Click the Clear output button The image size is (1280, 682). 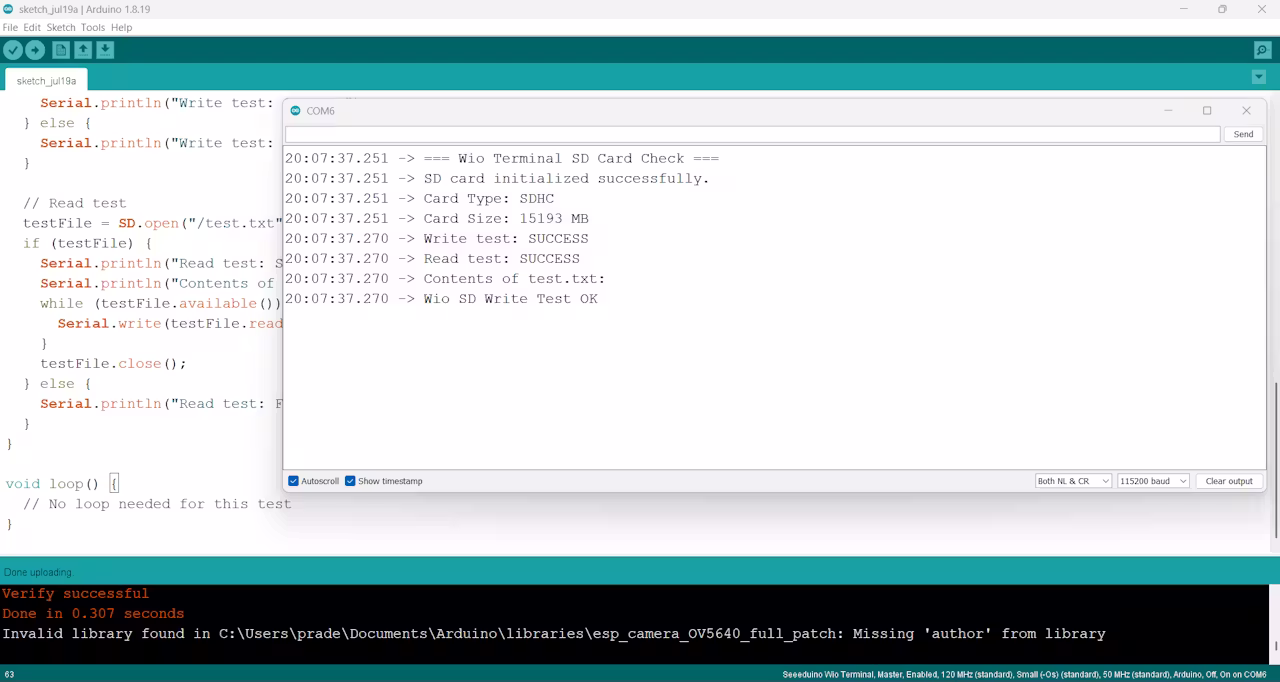tap(1228, 481)
